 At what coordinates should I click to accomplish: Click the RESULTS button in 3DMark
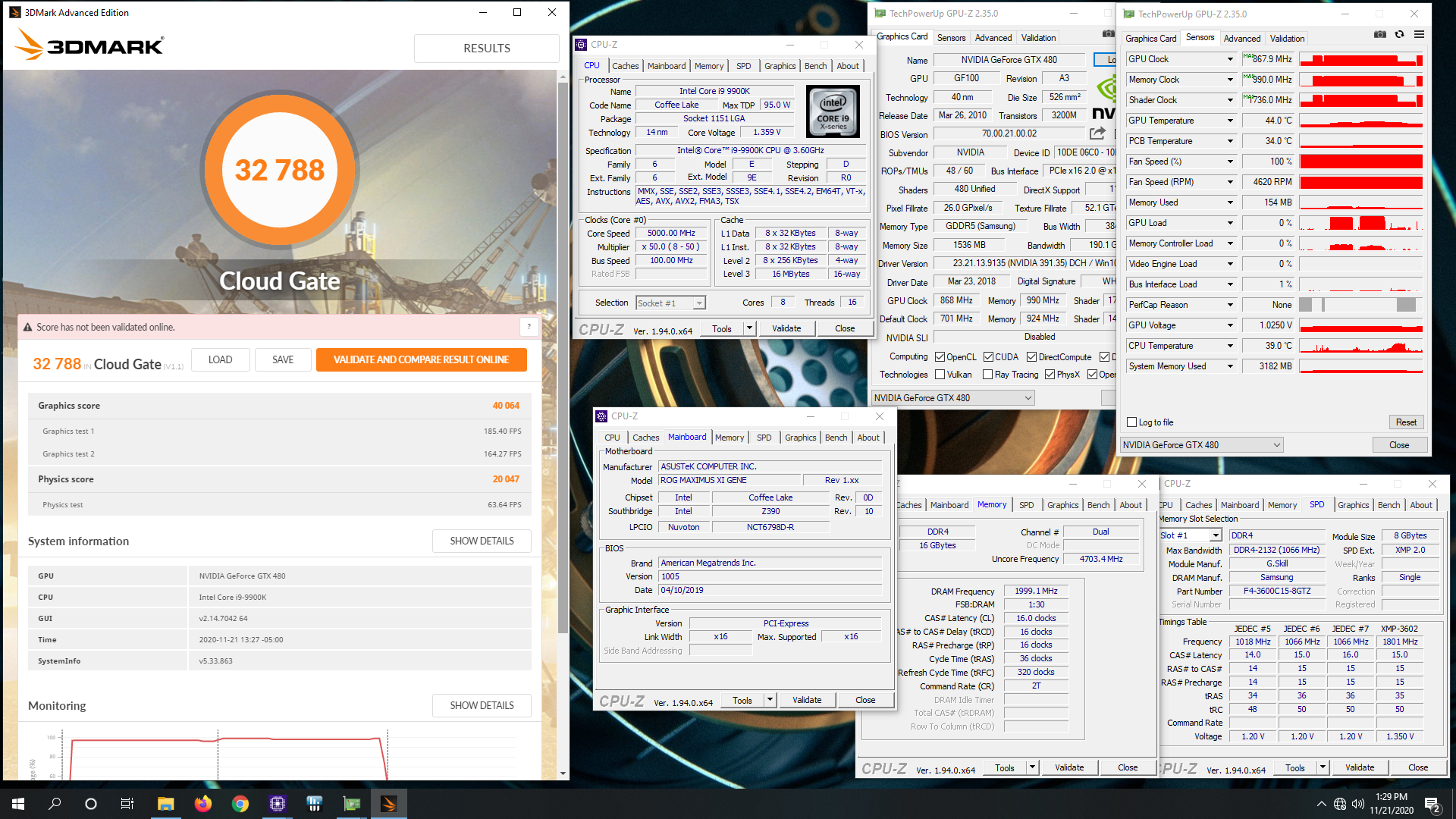[487, 48]
